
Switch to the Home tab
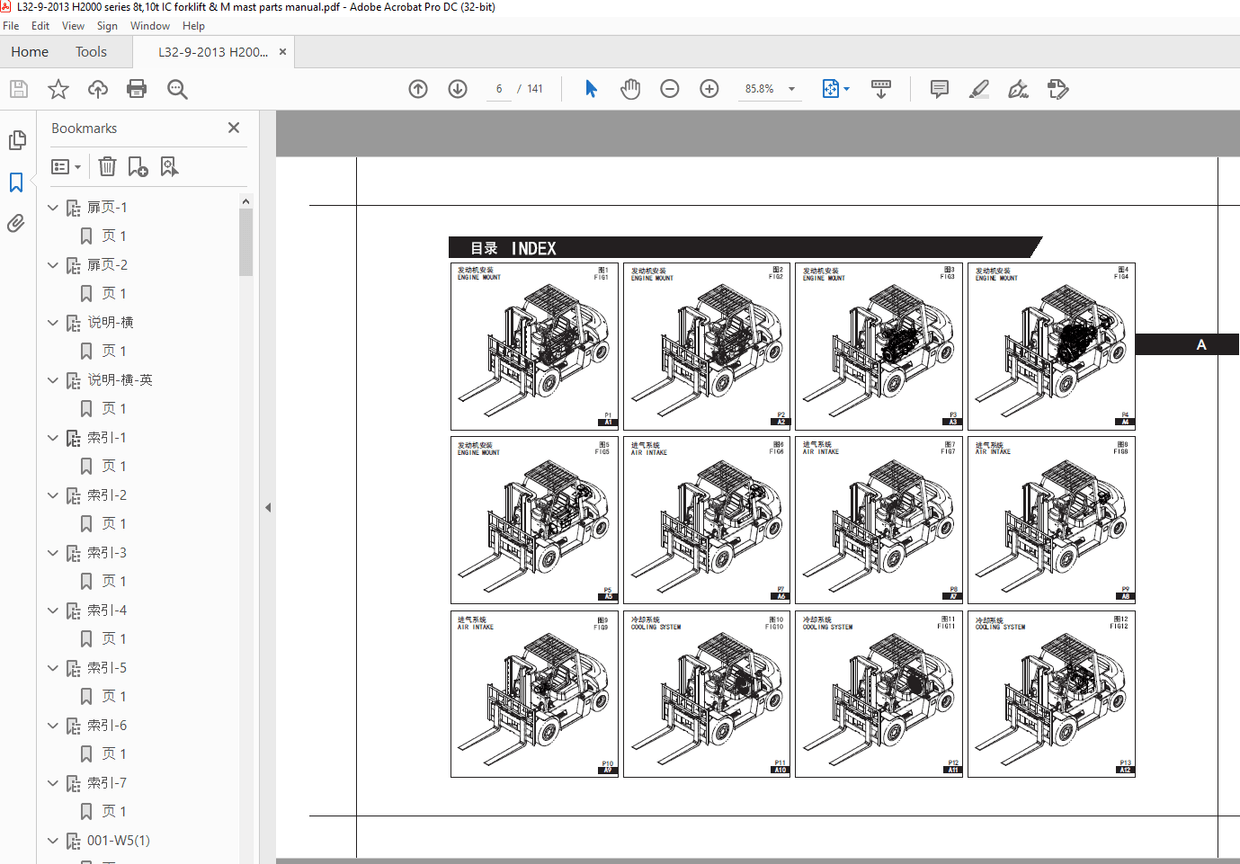tap(30, 51)
